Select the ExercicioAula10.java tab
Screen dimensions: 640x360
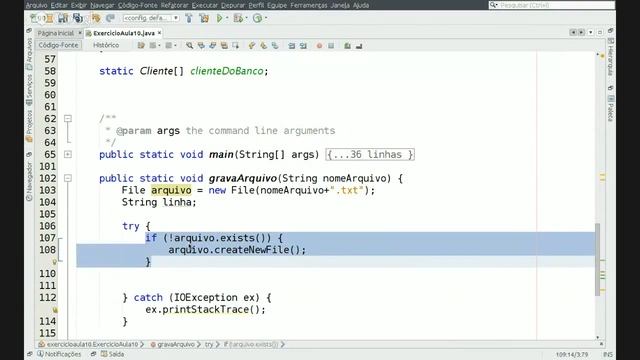pos(124,33)
